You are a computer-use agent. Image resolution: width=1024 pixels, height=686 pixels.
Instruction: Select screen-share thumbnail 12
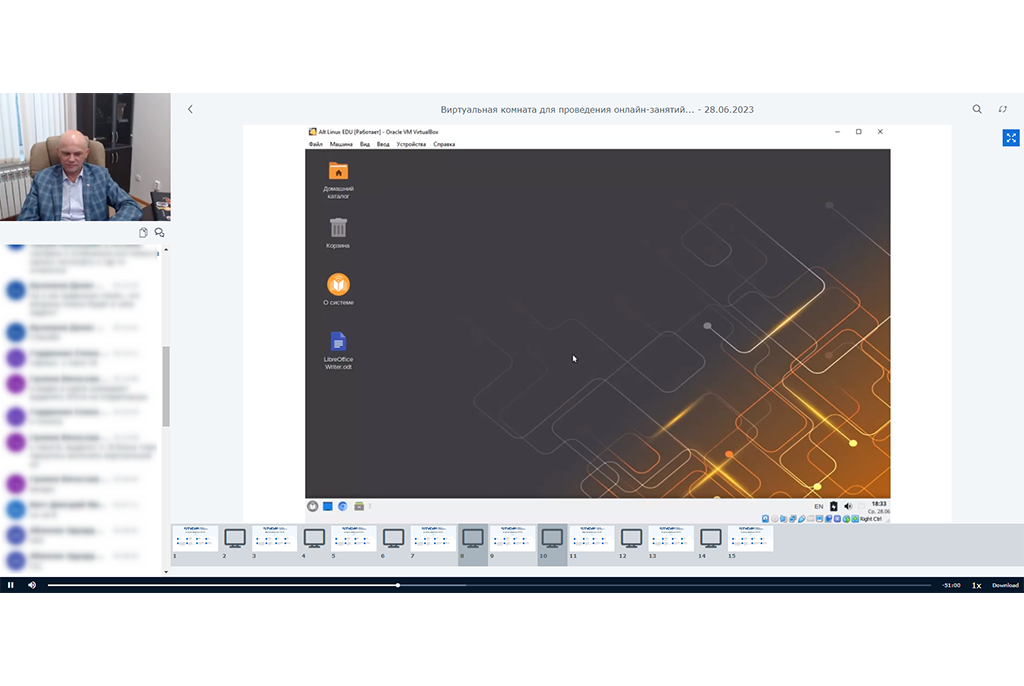632,538
